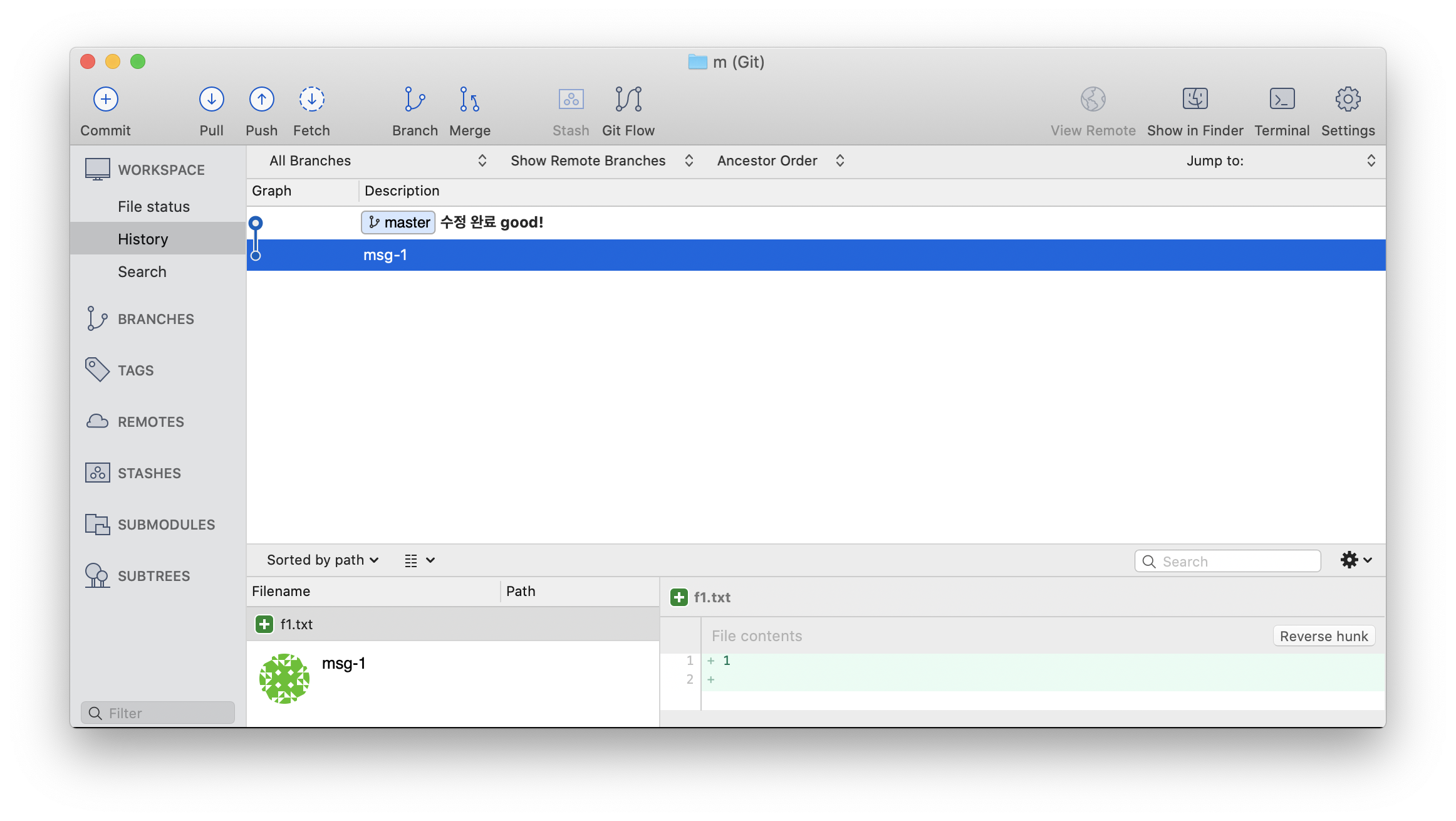Open the Settings gear in the toolbar
This screenshot has width=1456, height=821.
[x=1348, y=99]
